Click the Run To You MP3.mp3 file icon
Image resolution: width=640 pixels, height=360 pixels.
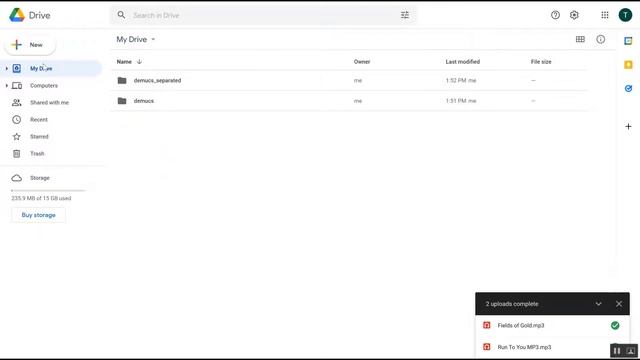point(487,347)
